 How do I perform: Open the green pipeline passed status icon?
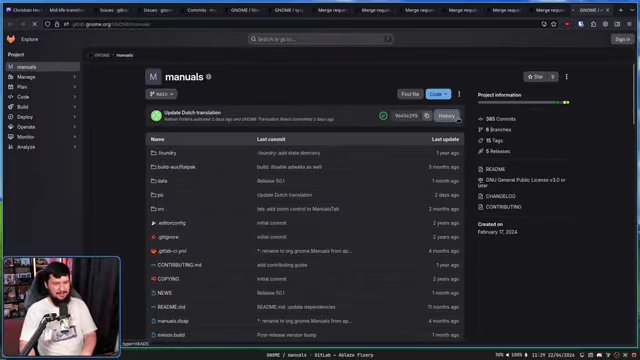pos(383,116)
